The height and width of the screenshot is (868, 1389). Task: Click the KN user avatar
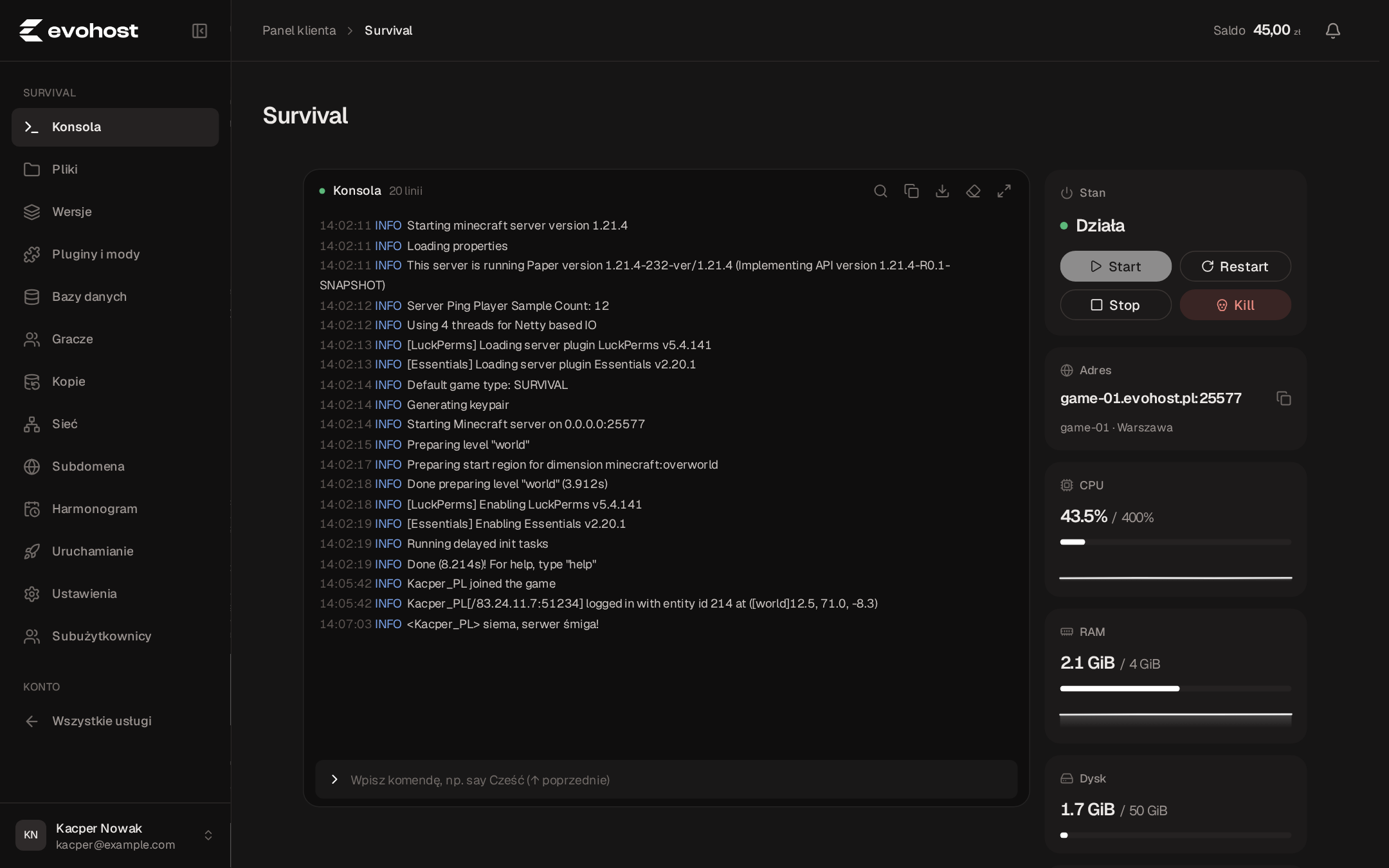31,835
